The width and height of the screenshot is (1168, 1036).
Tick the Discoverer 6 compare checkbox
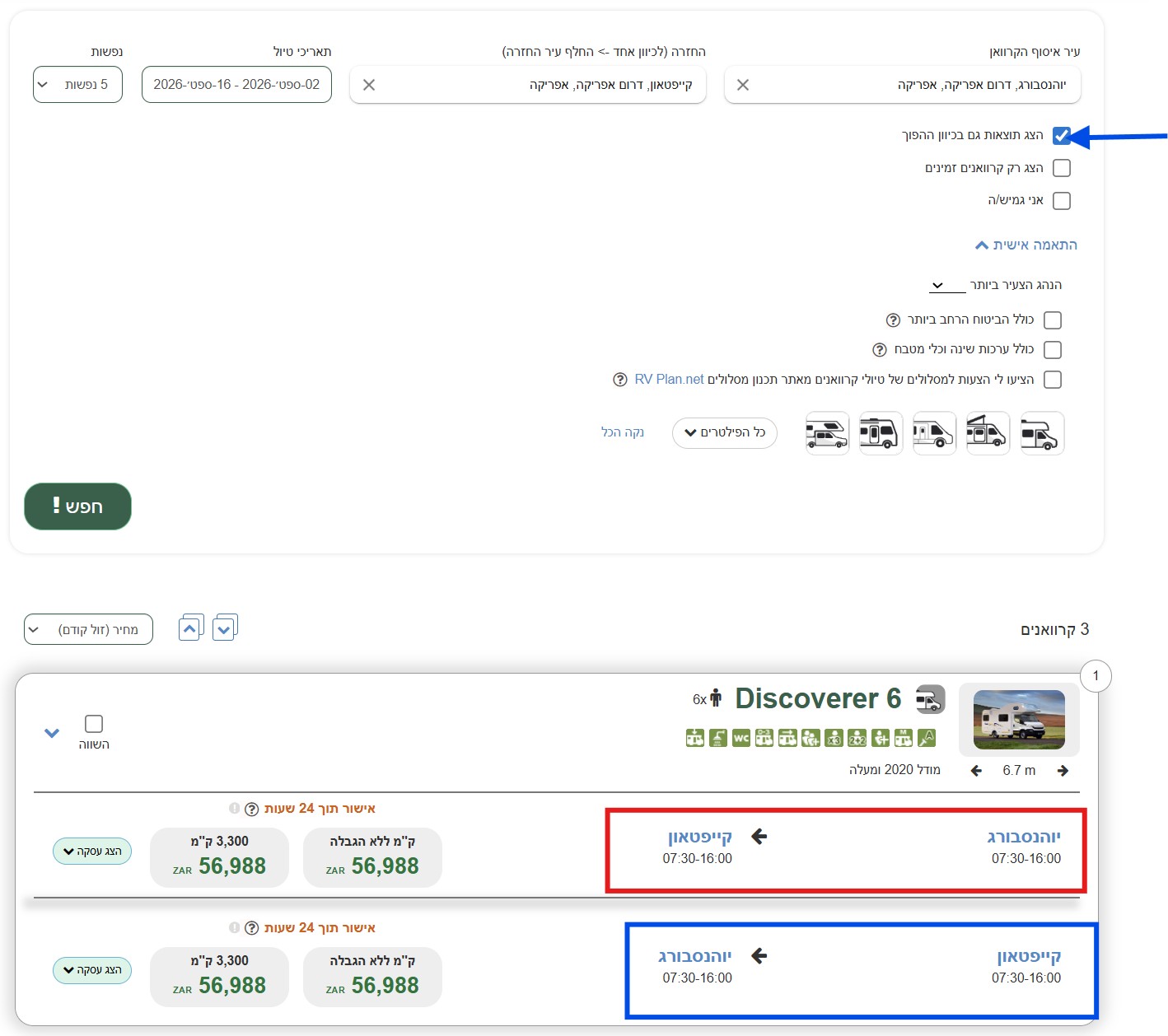(94, 724)
